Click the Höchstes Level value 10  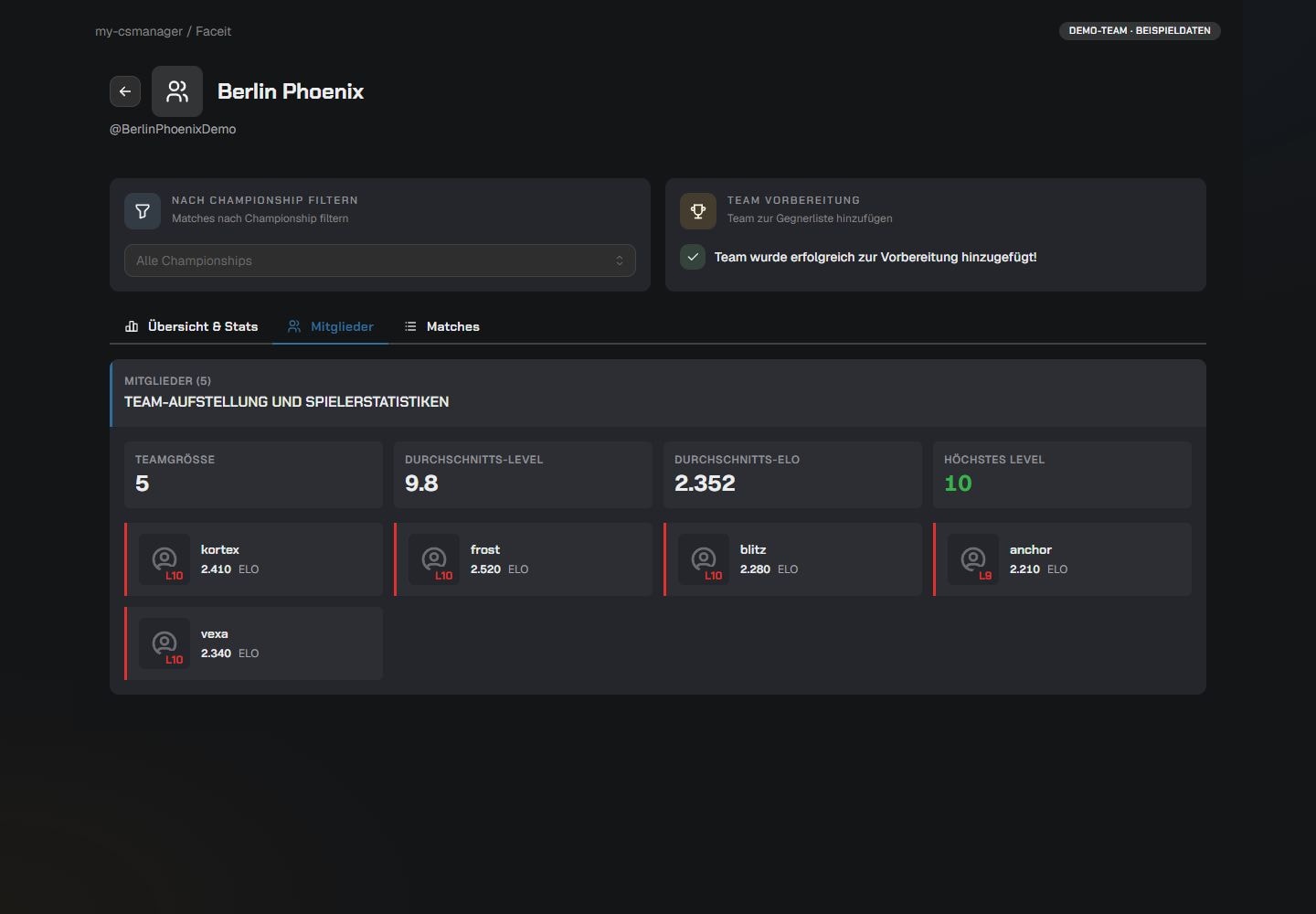coord(958,484)
